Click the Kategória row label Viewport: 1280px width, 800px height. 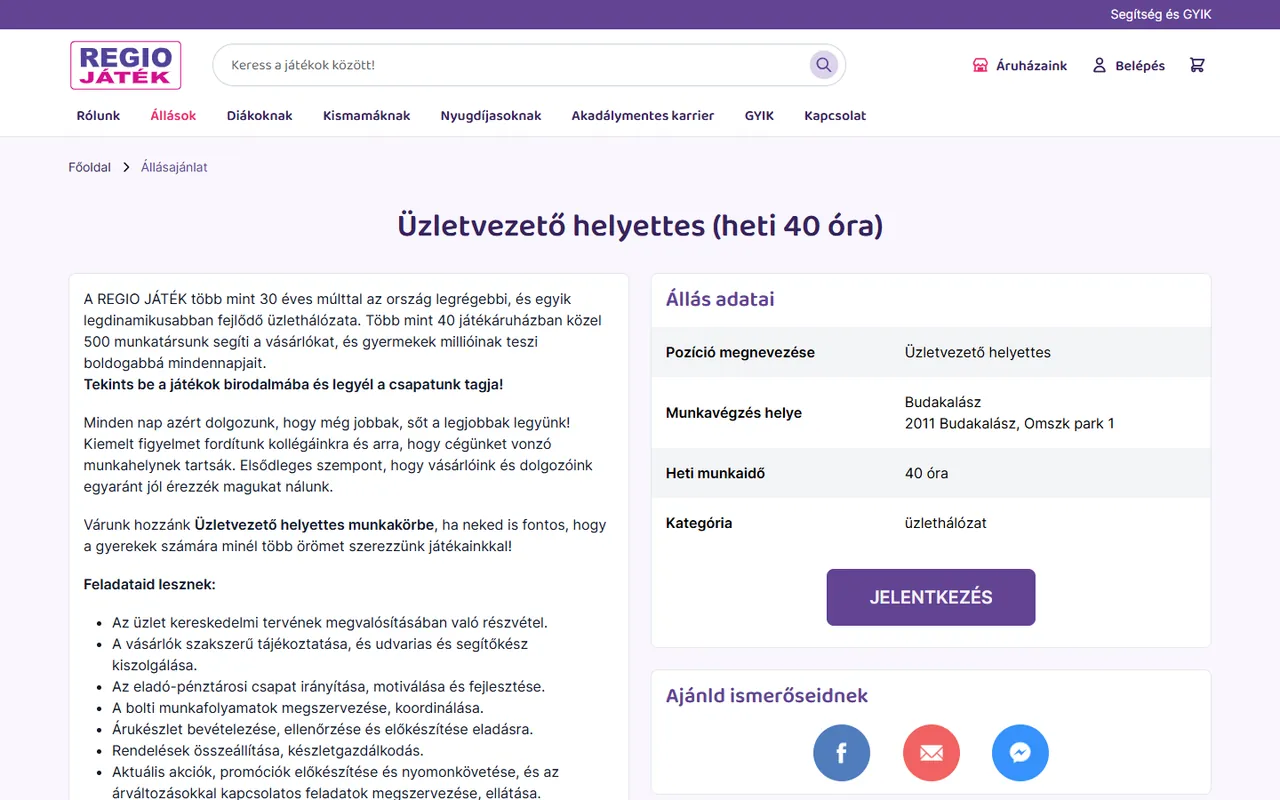click(x=699, y=523)
